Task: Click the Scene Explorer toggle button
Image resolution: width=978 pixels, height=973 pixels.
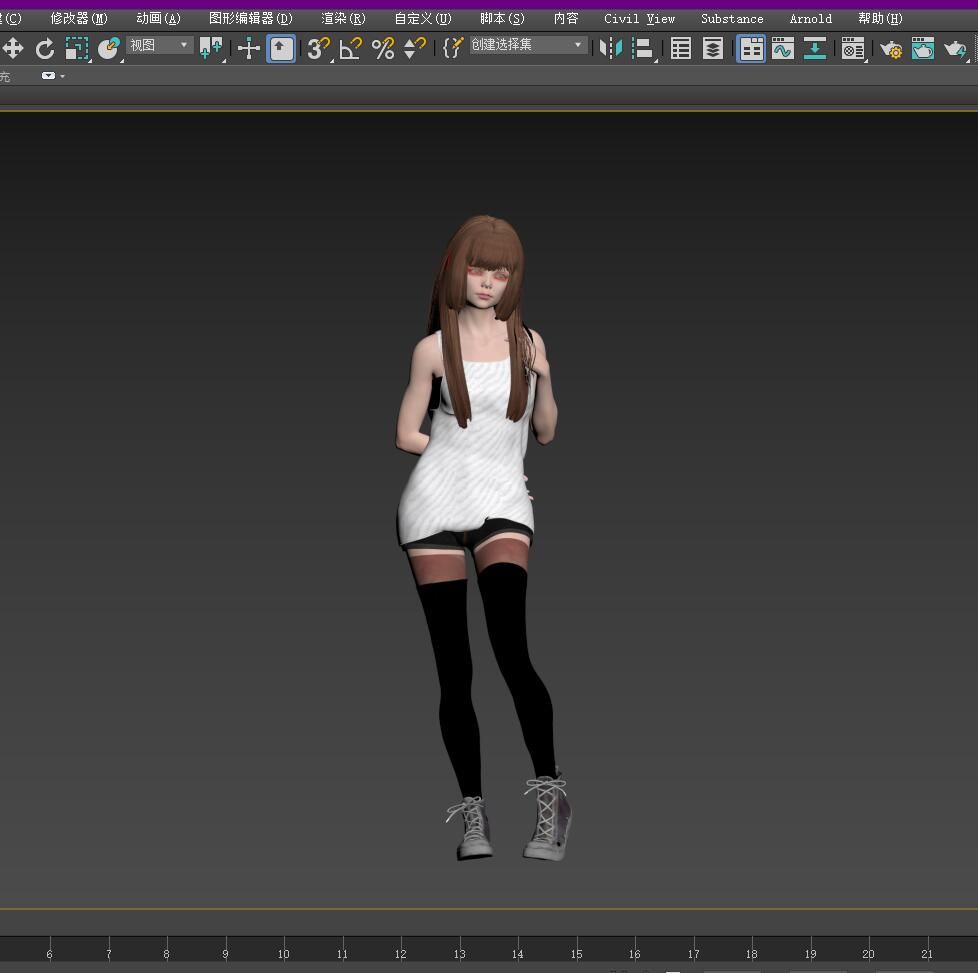Action: (x=681, y=48)
